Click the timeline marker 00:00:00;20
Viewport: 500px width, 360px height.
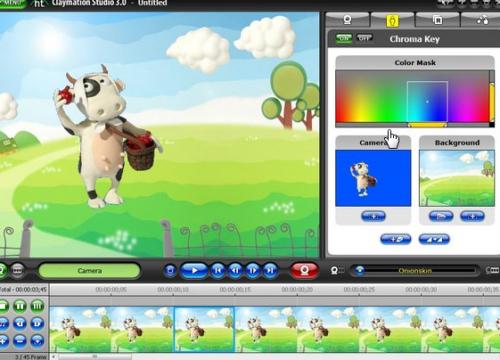click(297, 290)
